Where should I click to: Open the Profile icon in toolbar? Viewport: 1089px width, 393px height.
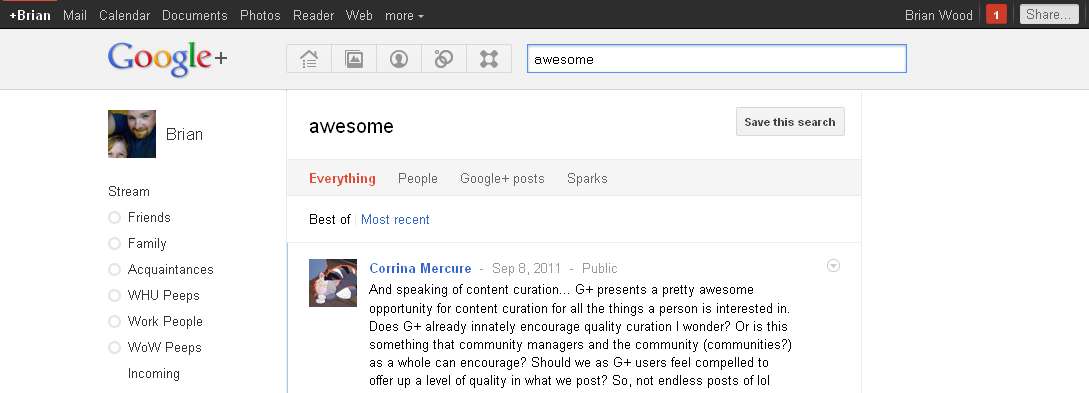coord(399,59)
